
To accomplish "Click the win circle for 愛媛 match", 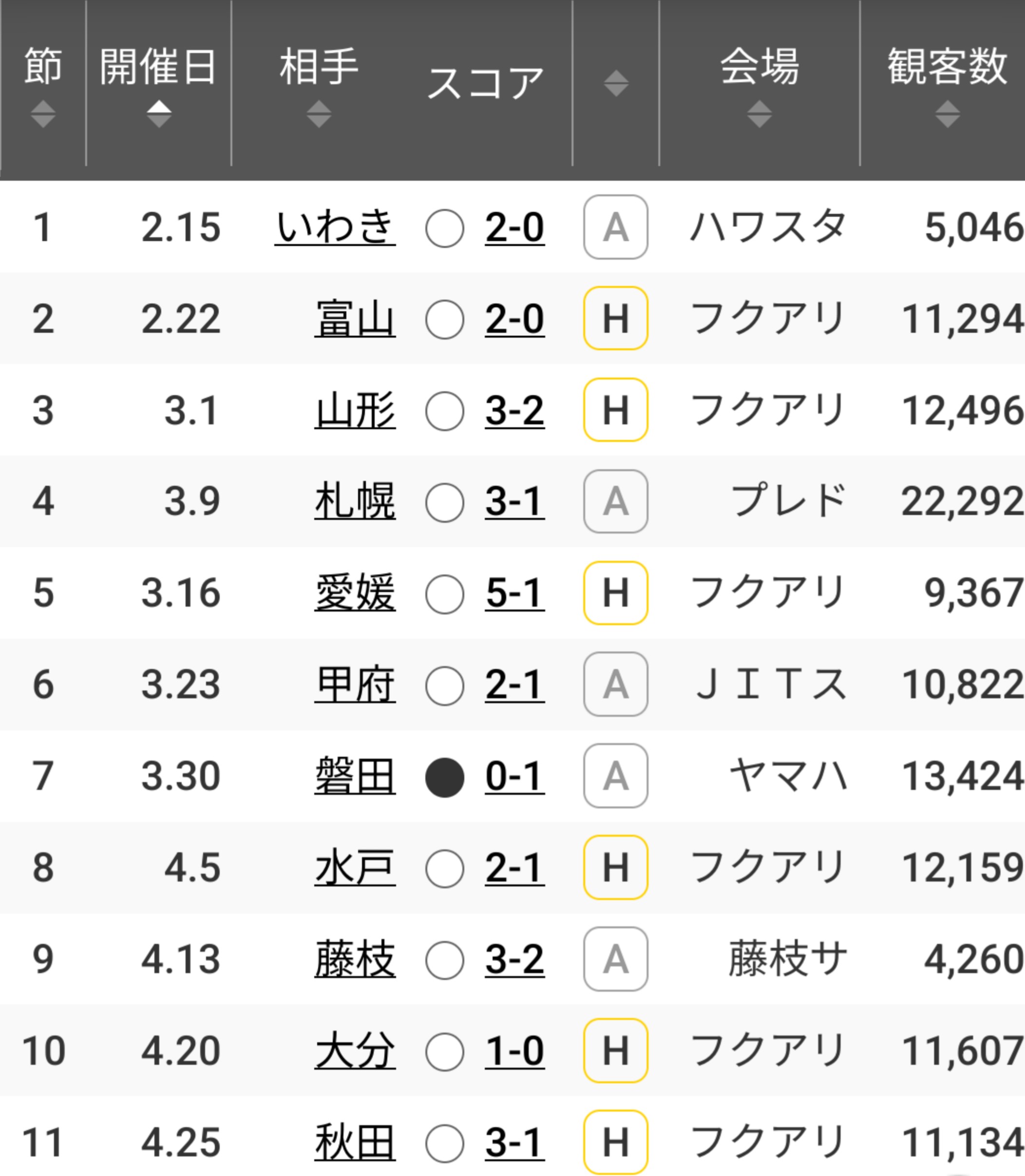I will coord(444,594).
